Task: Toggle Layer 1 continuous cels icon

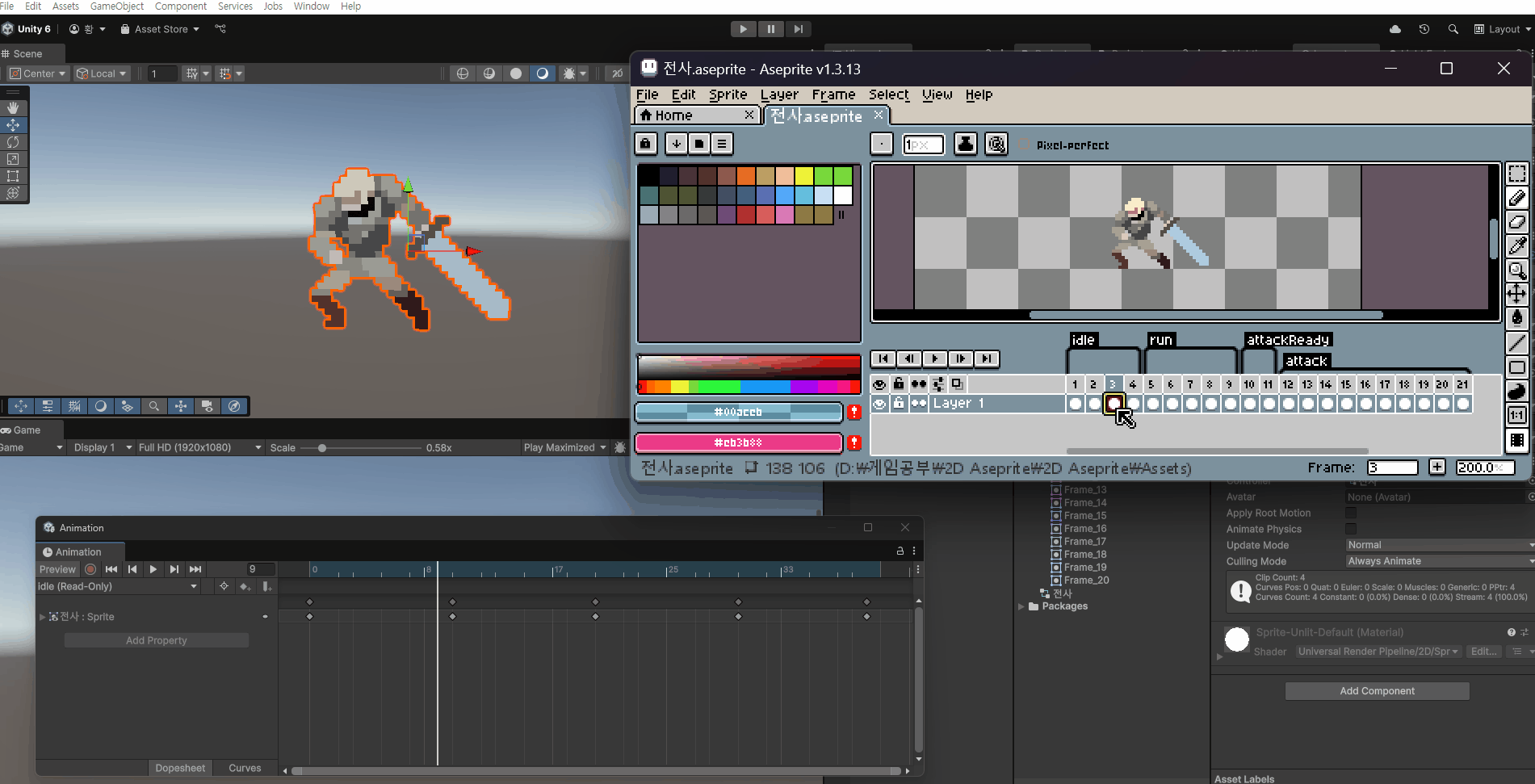Action: coord(919,404)
